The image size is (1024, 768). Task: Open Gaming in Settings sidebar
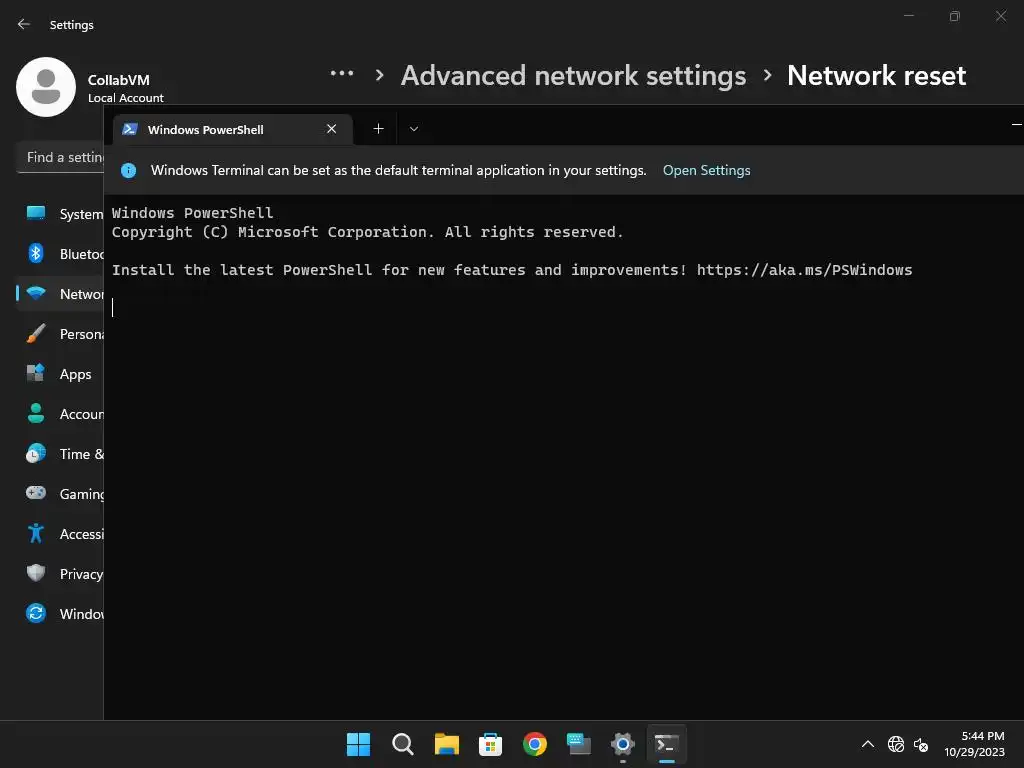(60, 494)
